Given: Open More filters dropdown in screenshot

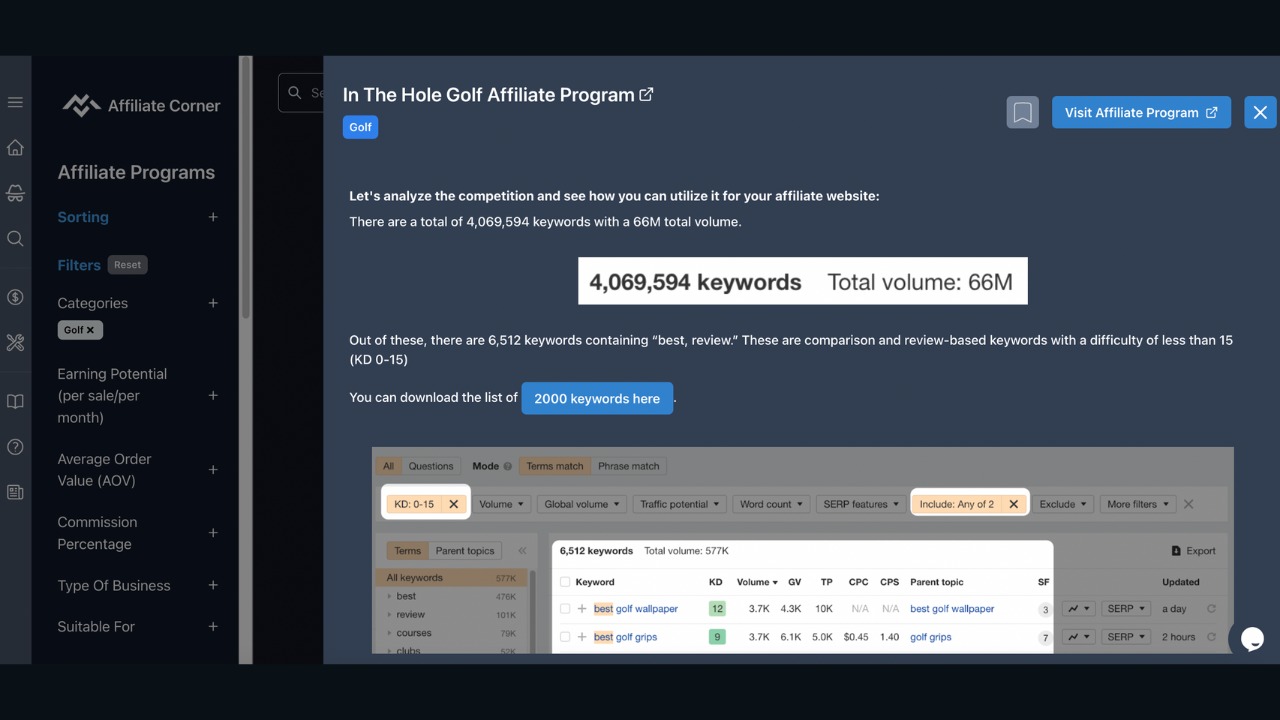Looking at the screenshot, I should [x=1137, y=504].
